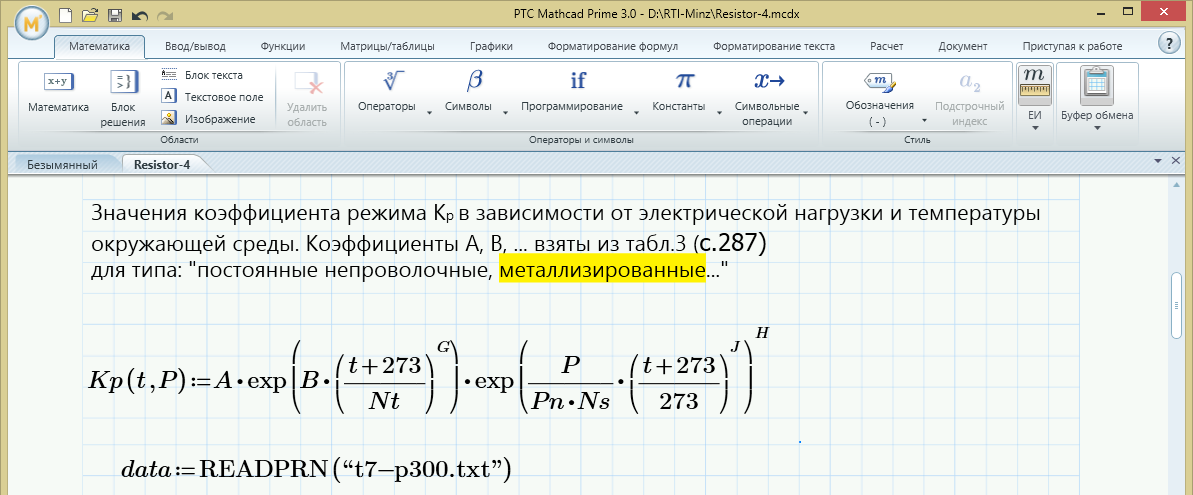
Task: Open file using folder icon
Action: coord(91,14)
